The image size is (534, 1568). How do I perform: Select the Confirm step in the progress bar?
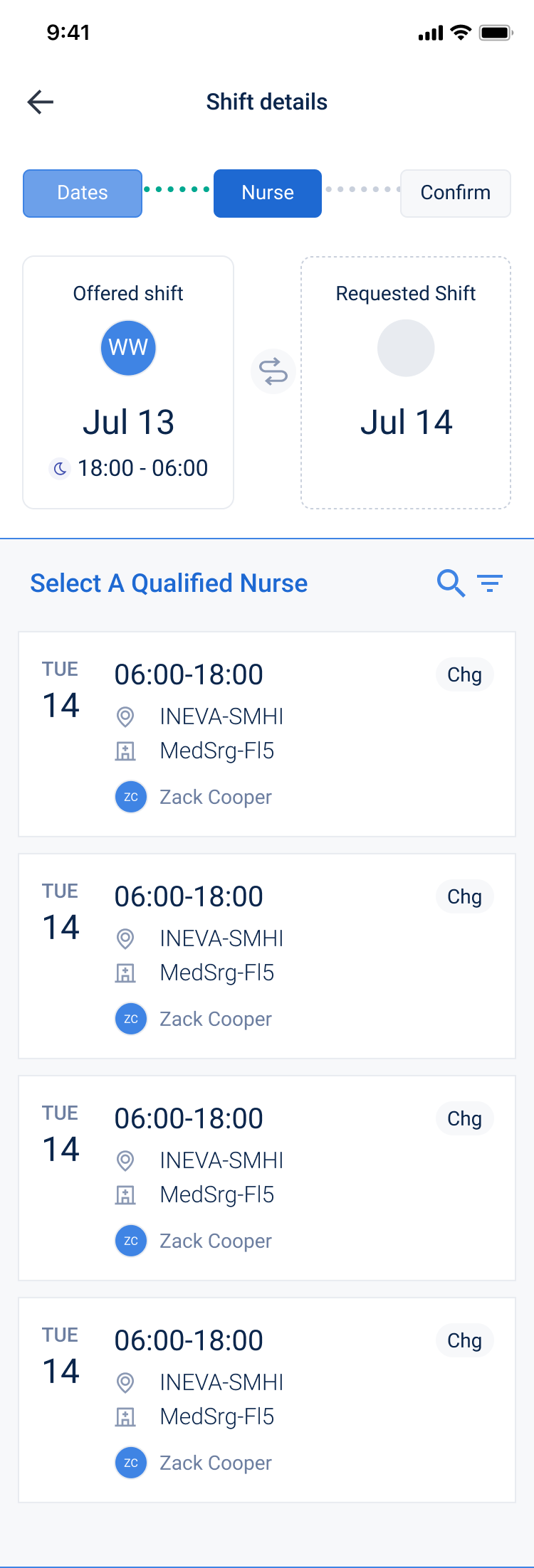455,193
